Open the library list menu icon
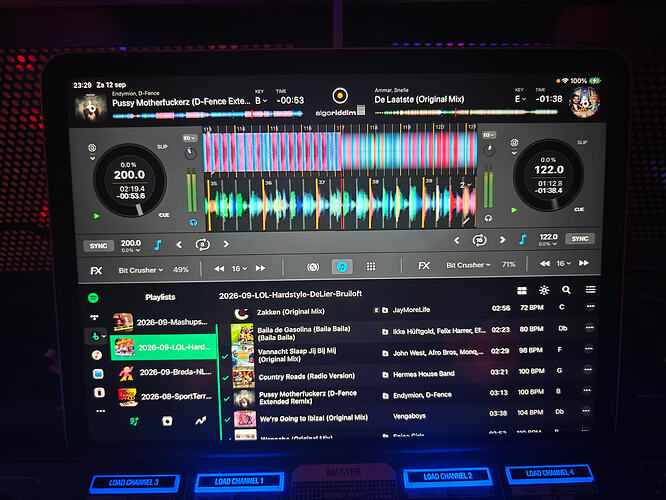 pos(590,289)
